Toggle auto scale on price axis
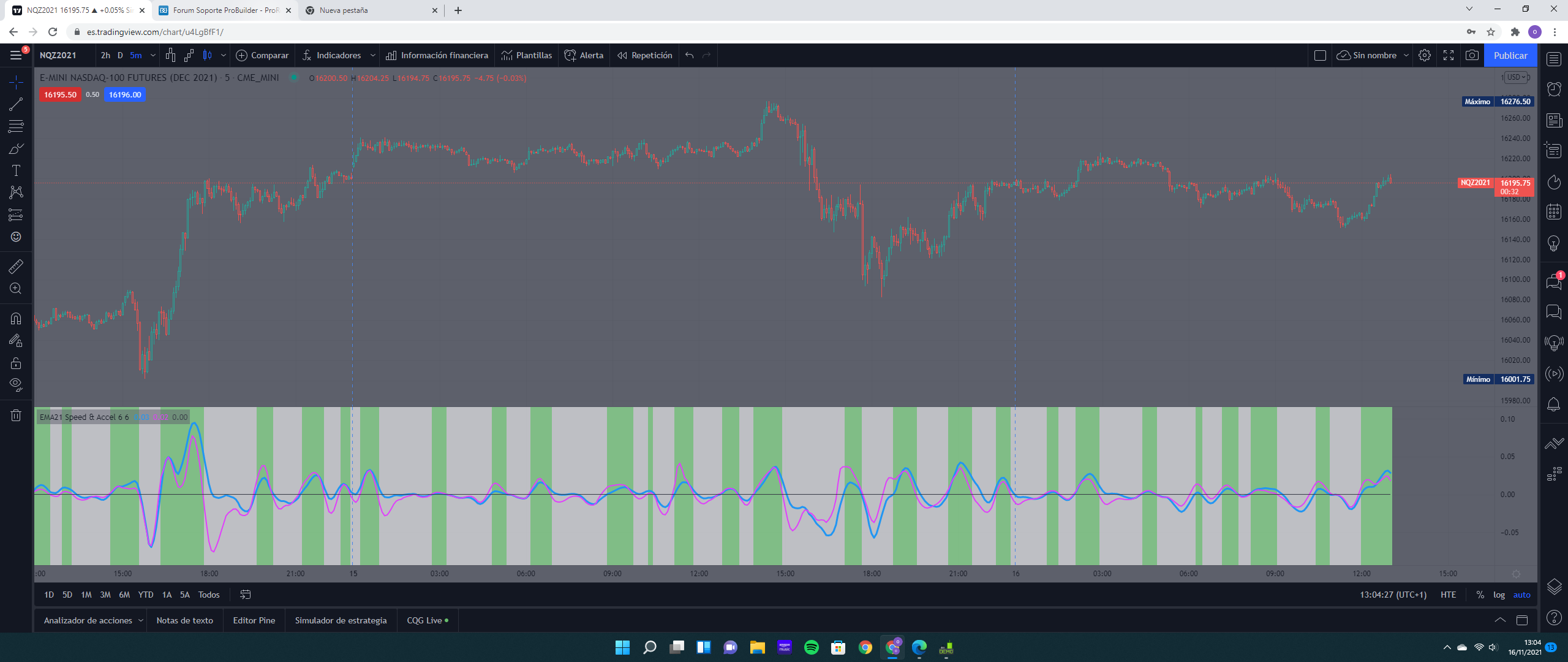 [1521, 595]
